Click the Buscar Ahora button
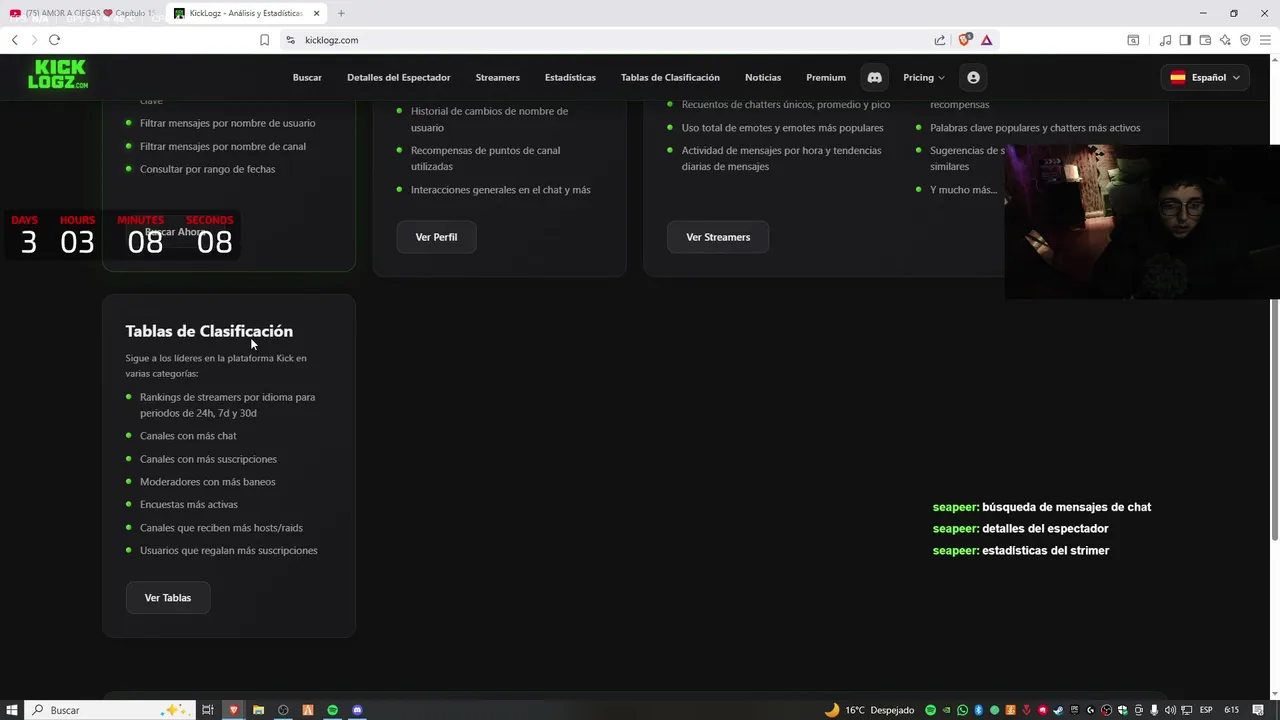Image resolution: width=1280 pixels, height=720 pixels. click(x=175, y=232)
